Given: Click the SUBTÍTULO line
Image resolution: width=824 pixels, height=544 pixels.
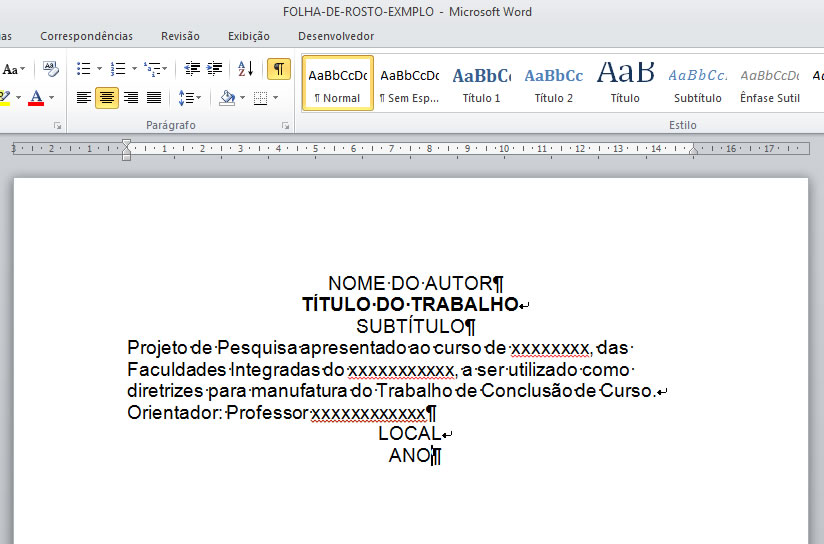Looking at the screenshot, I should tap(416, 326).
